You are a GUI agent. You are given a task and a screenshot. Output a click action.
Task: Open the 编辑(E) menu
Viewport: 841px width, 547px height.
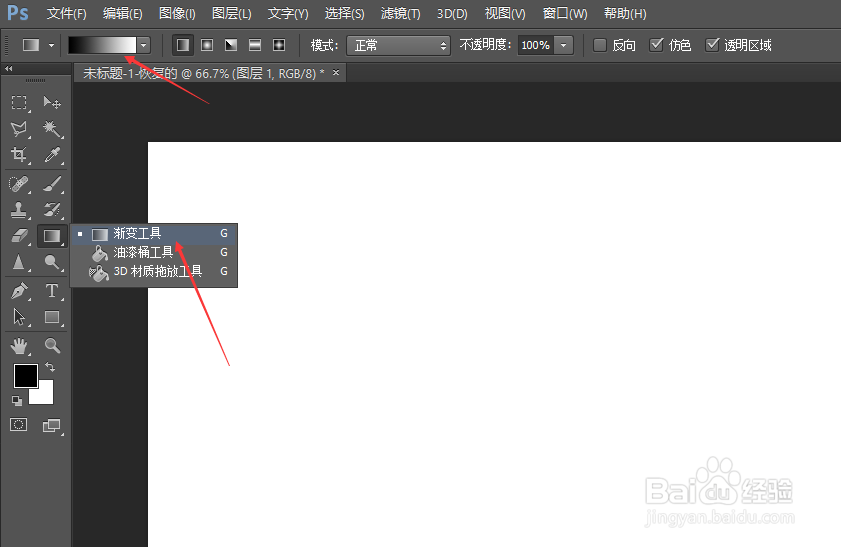click(x=123, y=13)
